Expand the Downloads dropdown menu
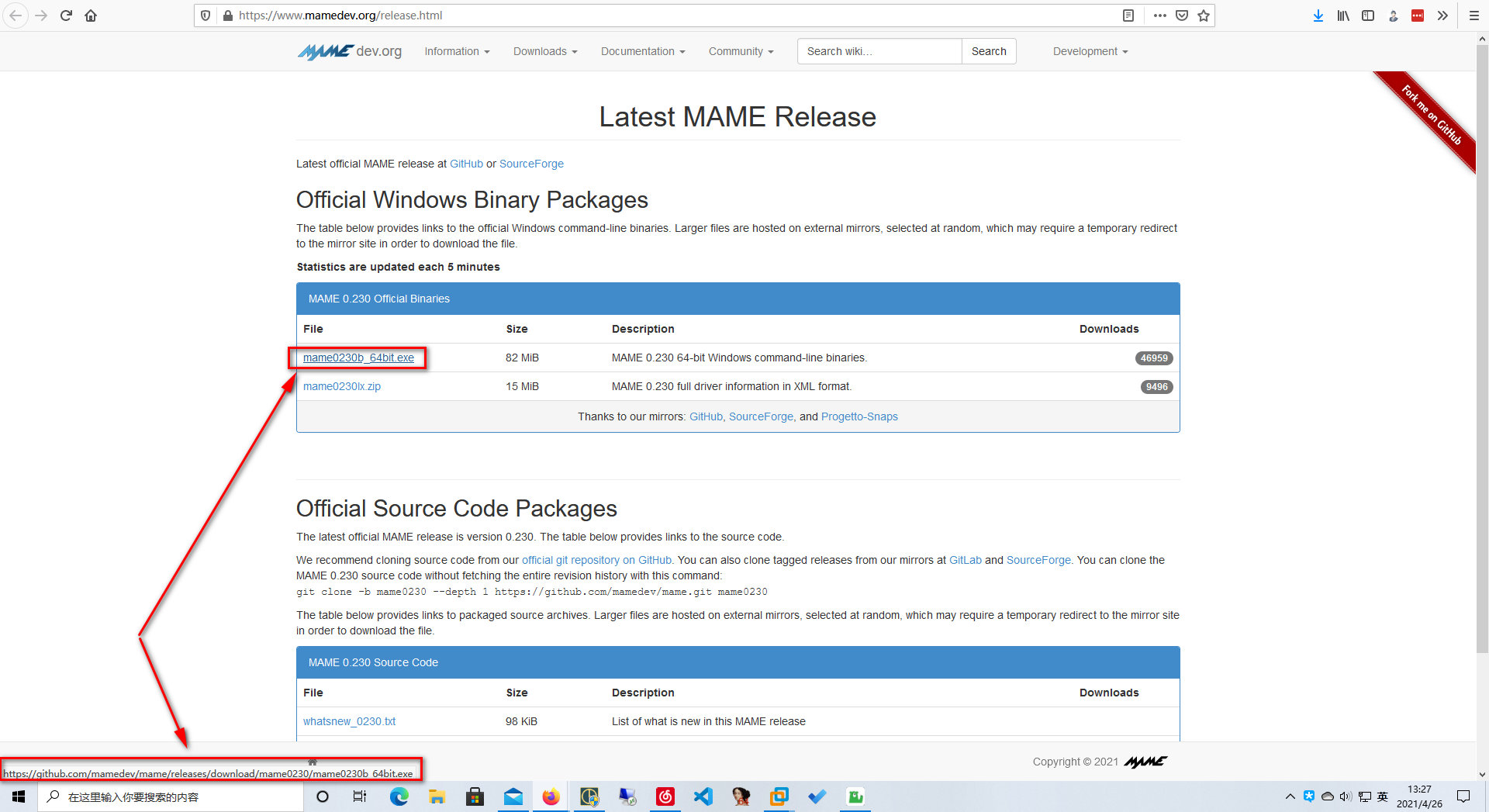Viewport: 1489px width, 812px height. click(x=545, y=51)
